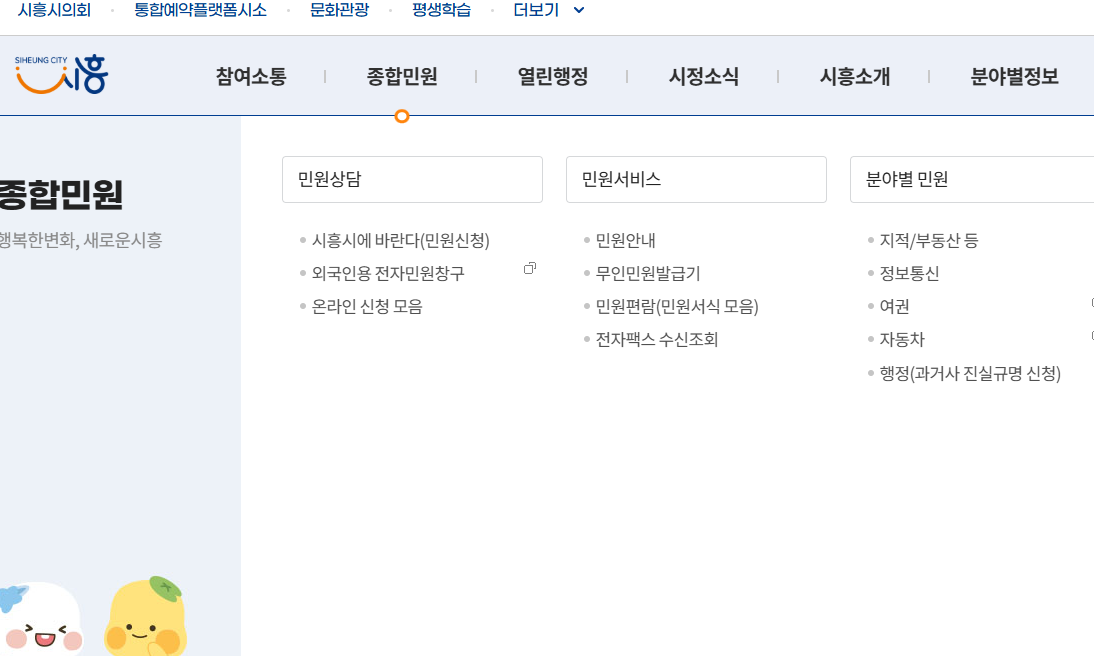Expand the 더보기 dropdown menu
The width and height of the screenshot is (1094, 656).
548,11
